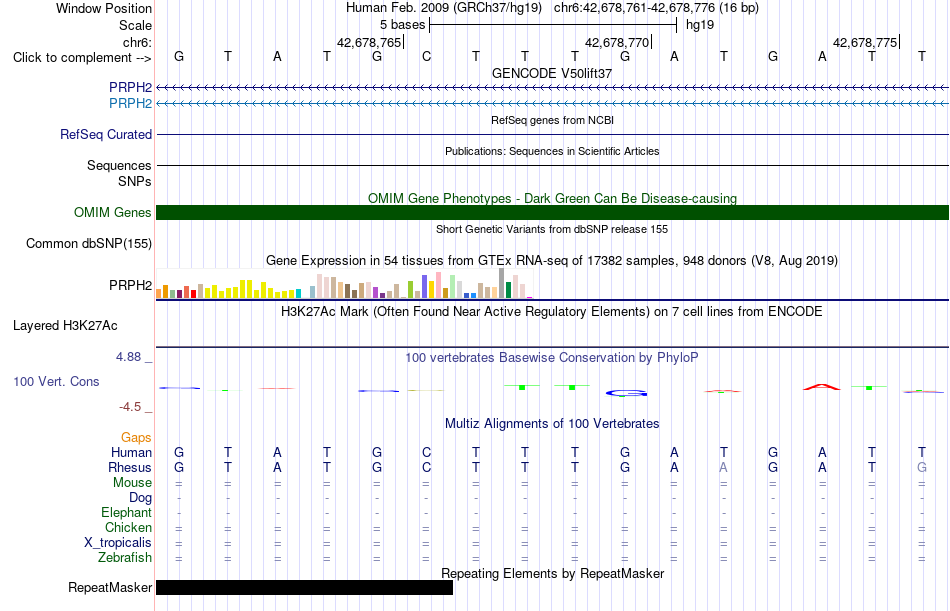
Task: Click the dark blue PRPH2 gene arrow line
Action: (x=552, y=88)
